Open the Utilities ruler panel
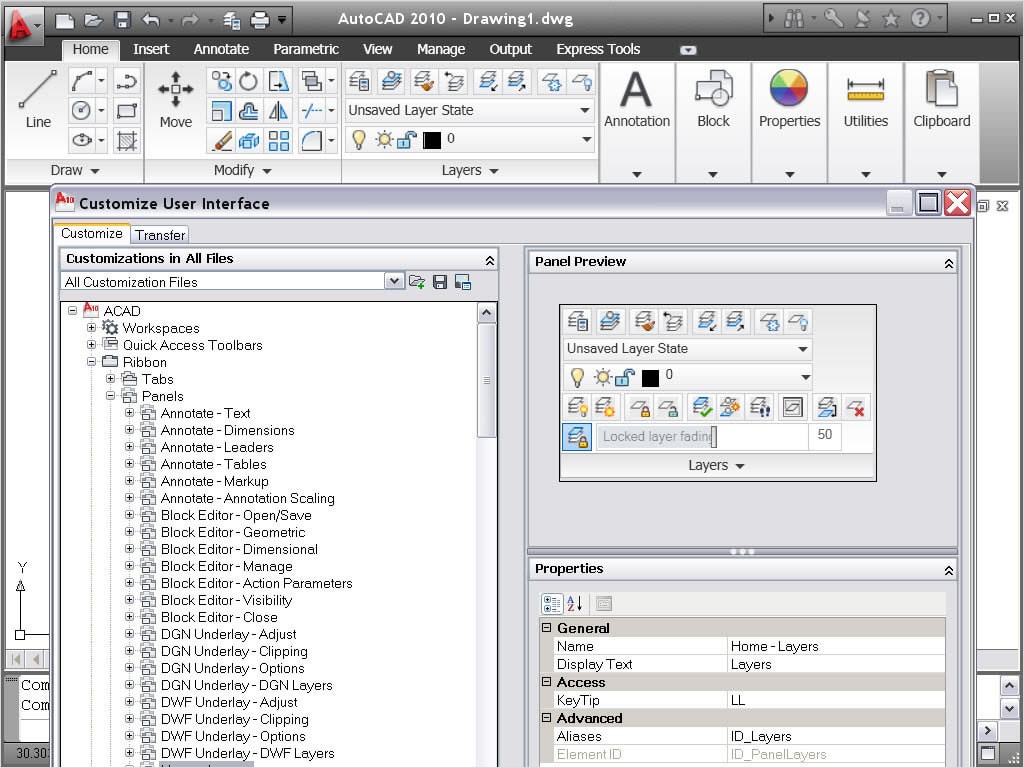Image resolution: width=1024 pixels, height=768 pixels. click(865, 100)
